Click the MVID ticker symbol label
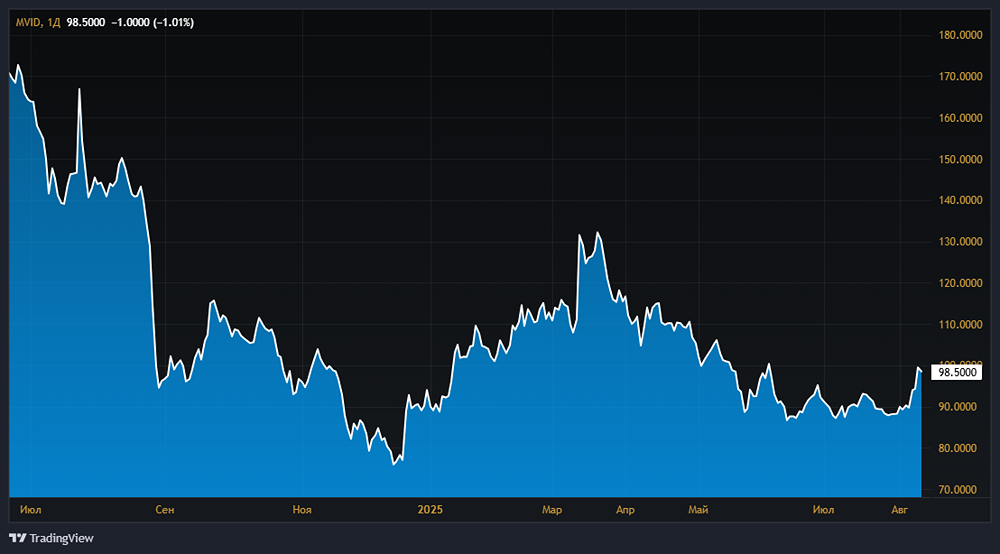 pyautogui.click(x=28, y=22)
